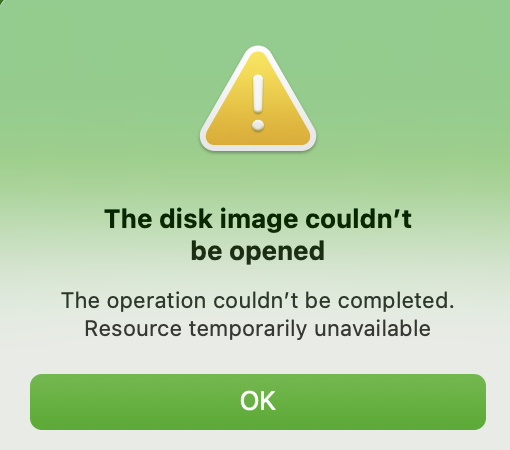Select the "The disk image couldn't" heading line
Viewport: 510px width, 450px height.
pyautogui.click(x=258, y=219)
